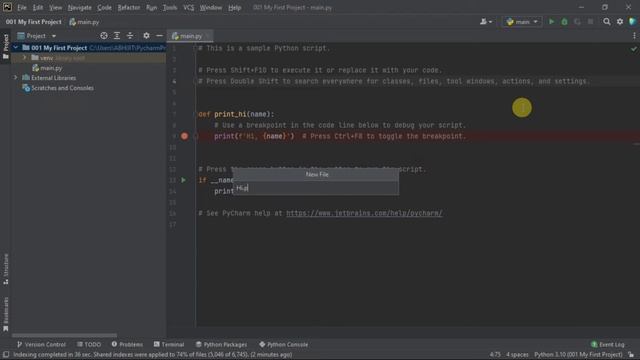Image resolution: width=640 pixels, height=360 pixels.
Task: Open the code-with-me user icon dropdown
Action: pyautogui.click(x=486, y=22)
